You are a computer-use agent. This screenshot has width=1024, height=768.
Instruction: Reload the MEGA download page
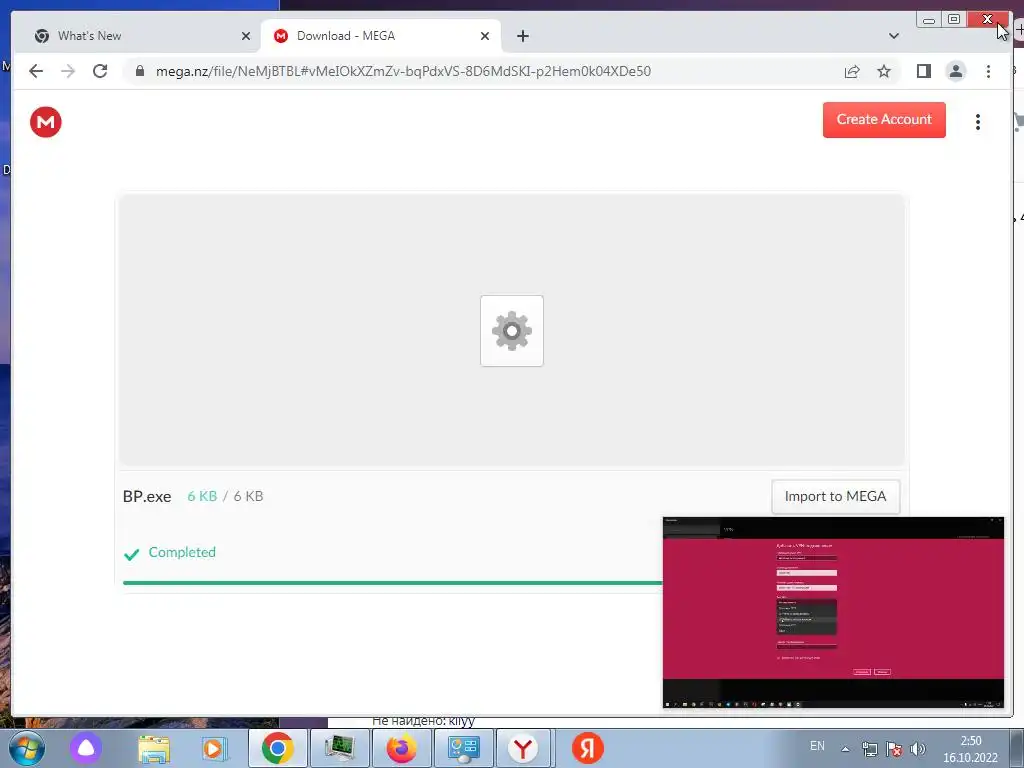tap(100, 71)
